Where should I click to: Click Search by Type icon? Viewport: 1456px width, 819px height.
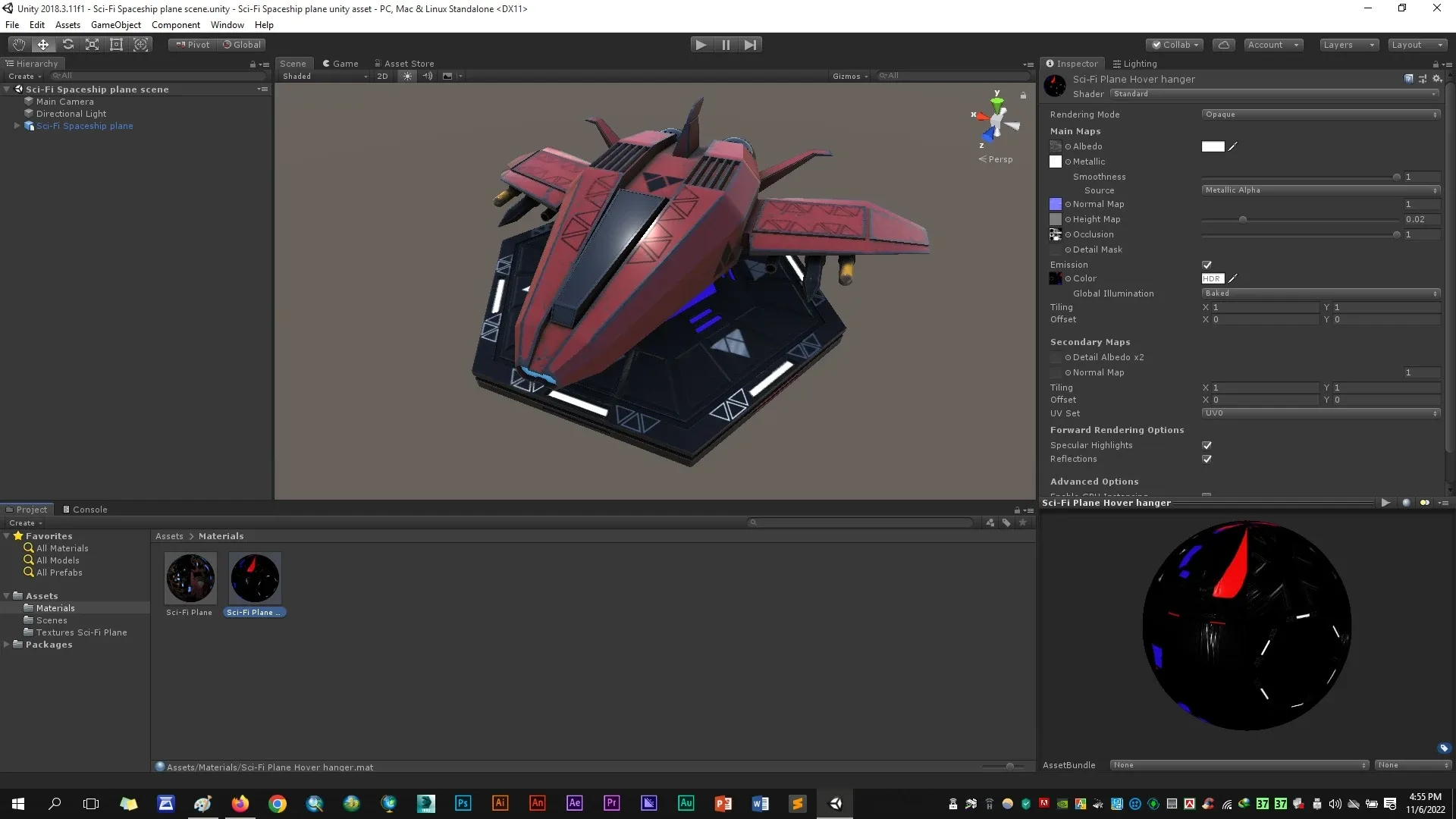click(990, 522)
